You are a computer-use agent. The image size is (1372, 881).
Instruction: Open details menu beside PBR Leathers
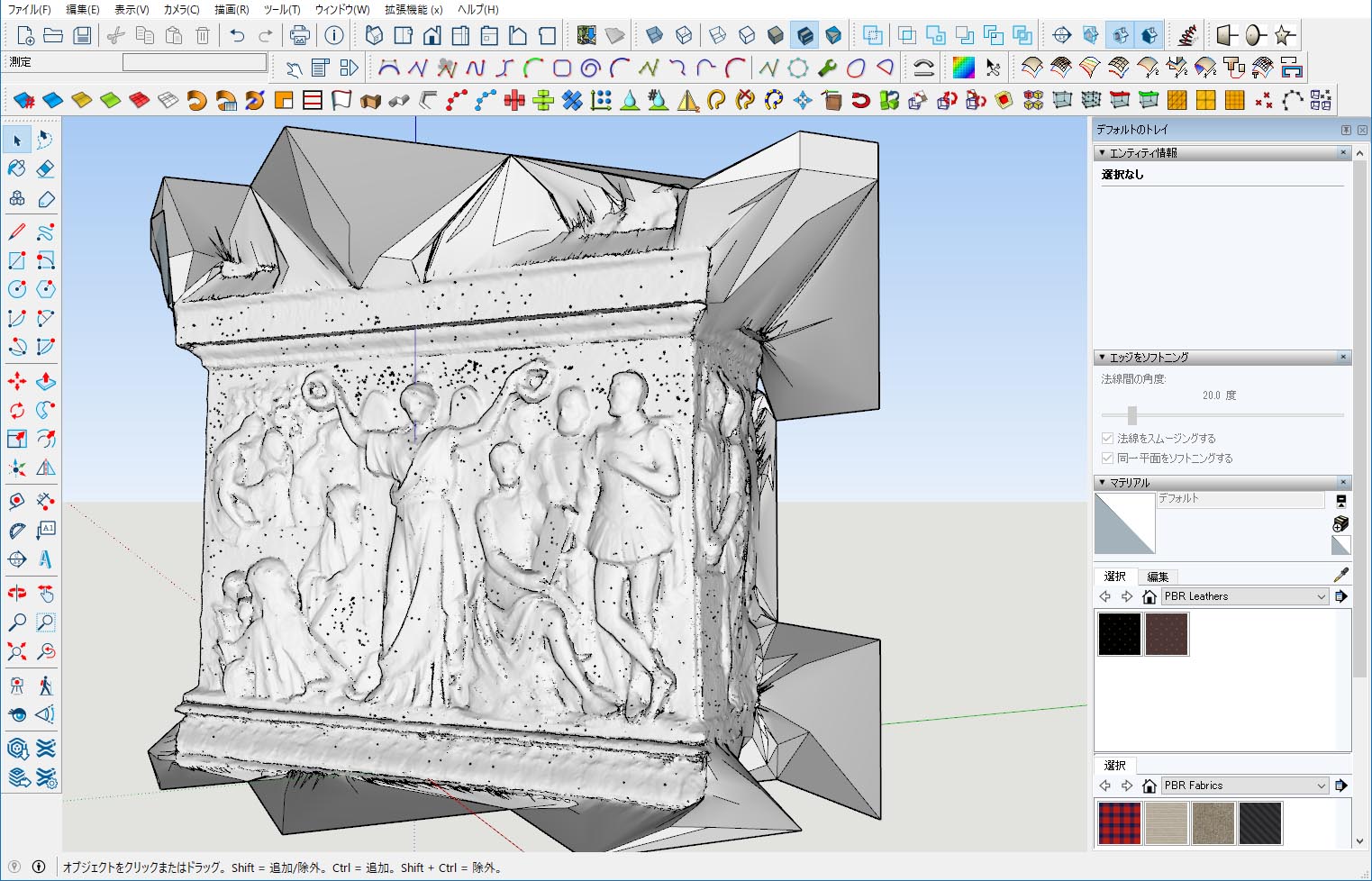click(1341, 596)
